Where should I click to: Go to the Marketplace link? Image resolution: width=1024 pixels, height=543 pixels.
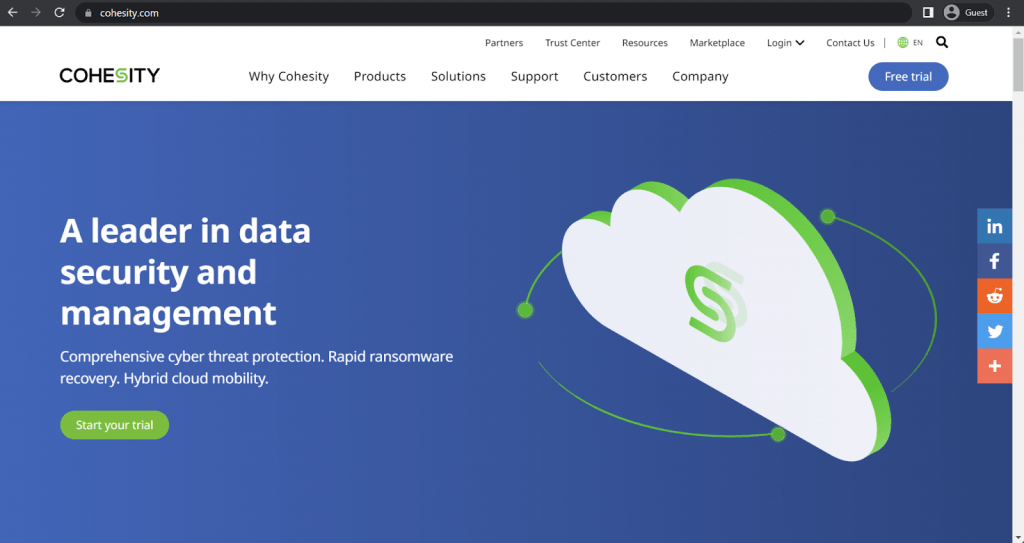717,42
